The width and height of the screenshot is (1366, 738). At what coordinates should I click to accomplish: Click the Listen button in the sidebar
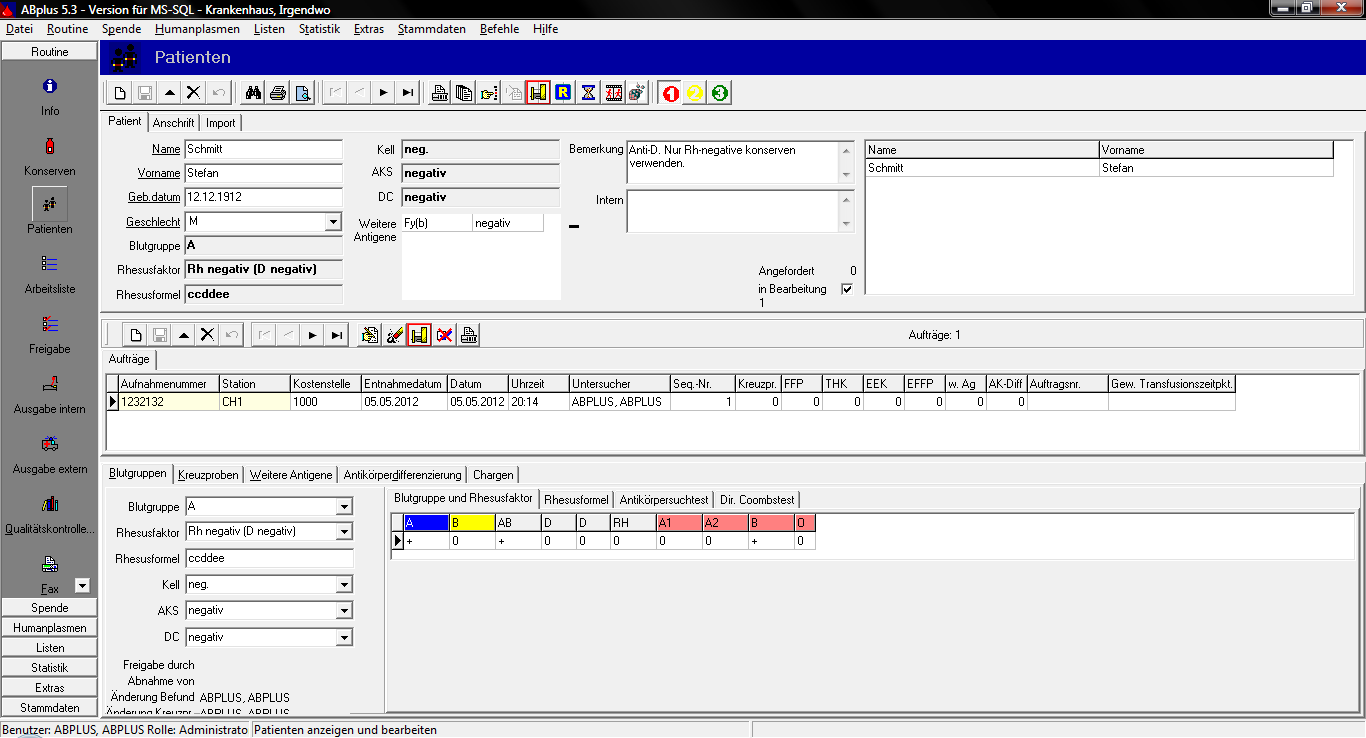(x=49, y=648)
